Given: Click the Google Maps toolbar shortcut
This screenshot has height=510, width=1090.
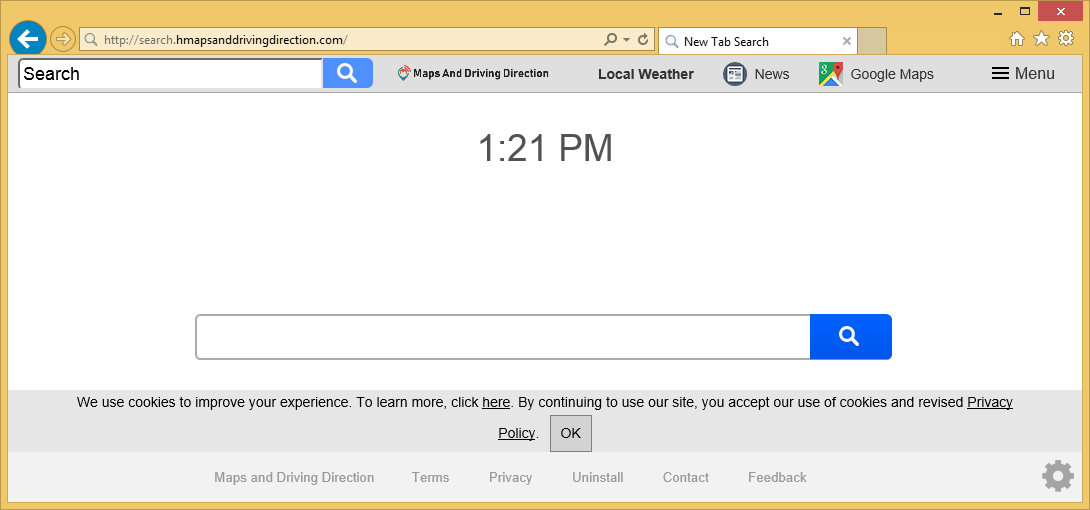Looking at the screenshot, I should click(x=876, y=74).
